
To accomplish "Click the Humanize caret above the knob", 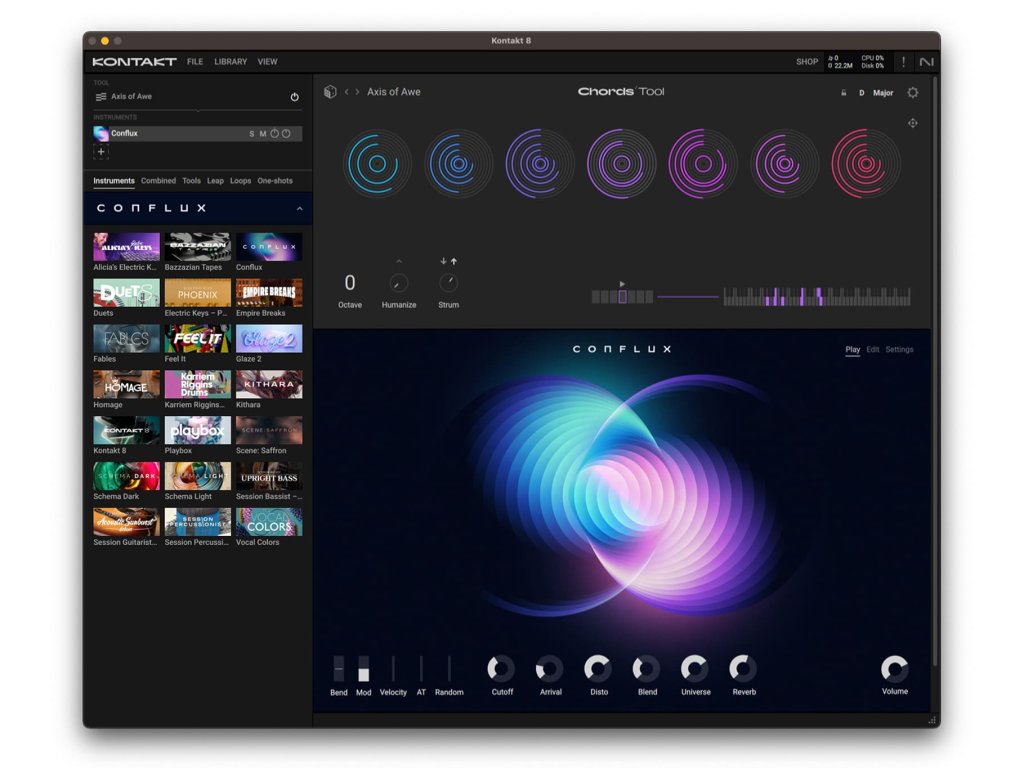I will (x=399, y=261).
